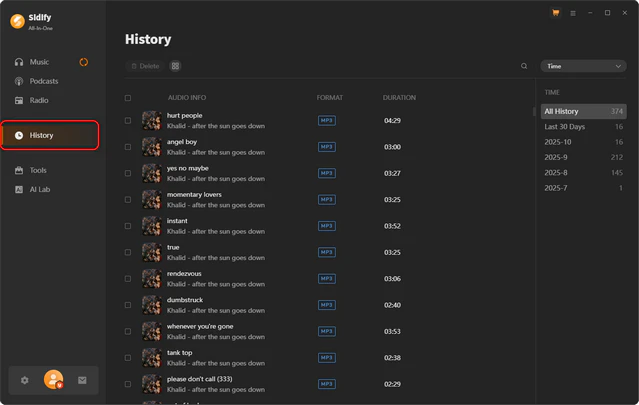This screenshot has width=639, height=405.
Task: Check the box for 'momentary lovers'
Action: [128, 200]
